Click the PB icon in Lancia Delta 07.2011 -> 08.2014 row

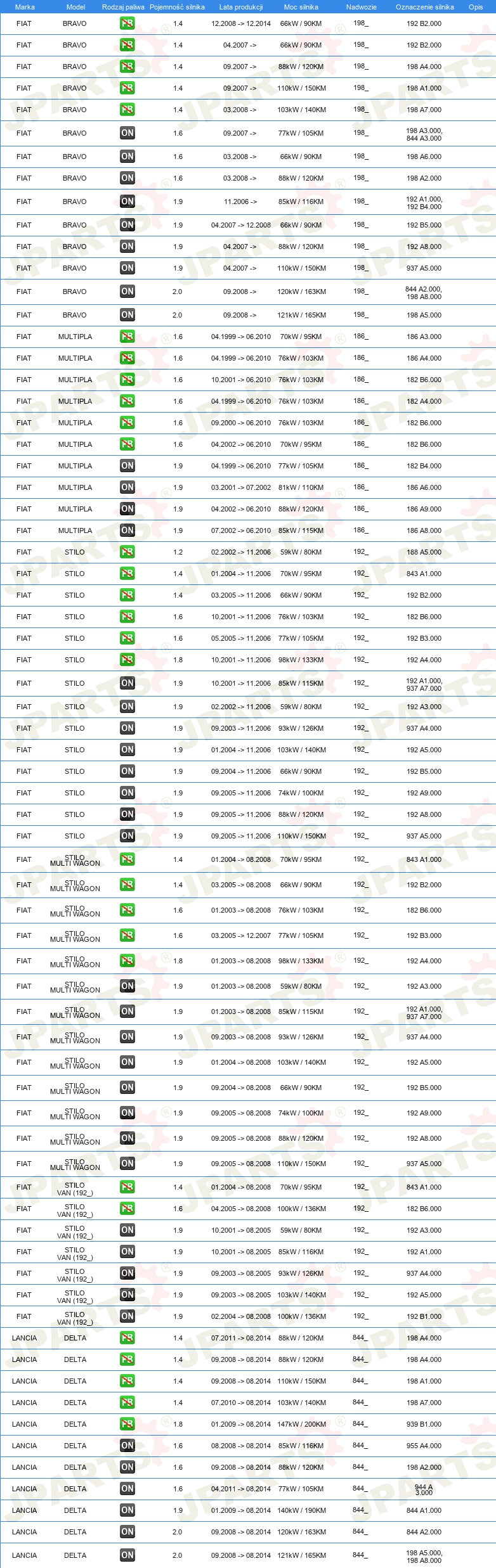coord(127,1338)
